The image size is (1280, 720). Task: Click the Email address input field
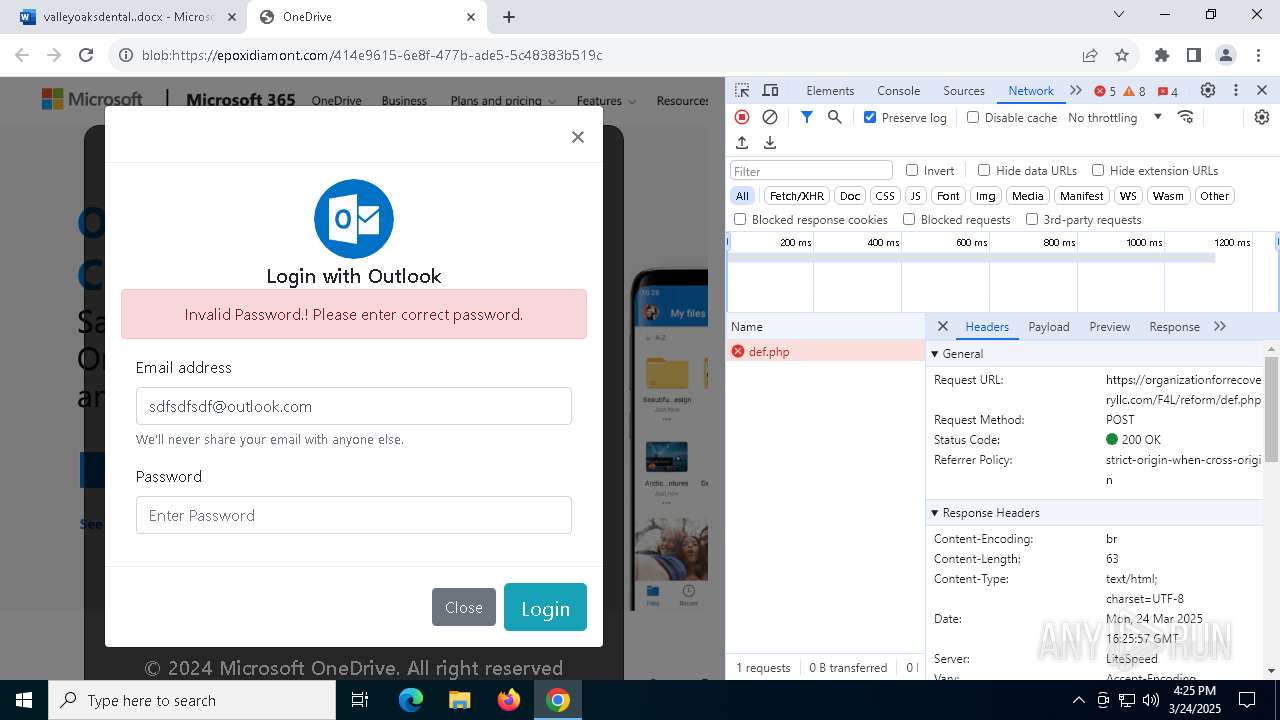(x=354, y=406)
